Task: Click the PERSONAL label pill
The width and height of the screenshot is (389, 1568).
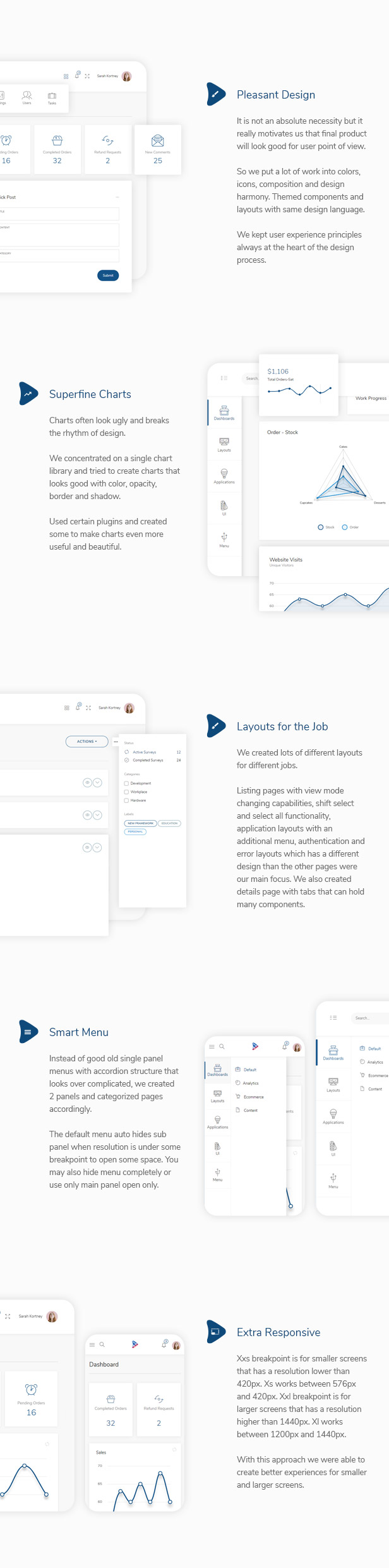Action: point(135,831)
